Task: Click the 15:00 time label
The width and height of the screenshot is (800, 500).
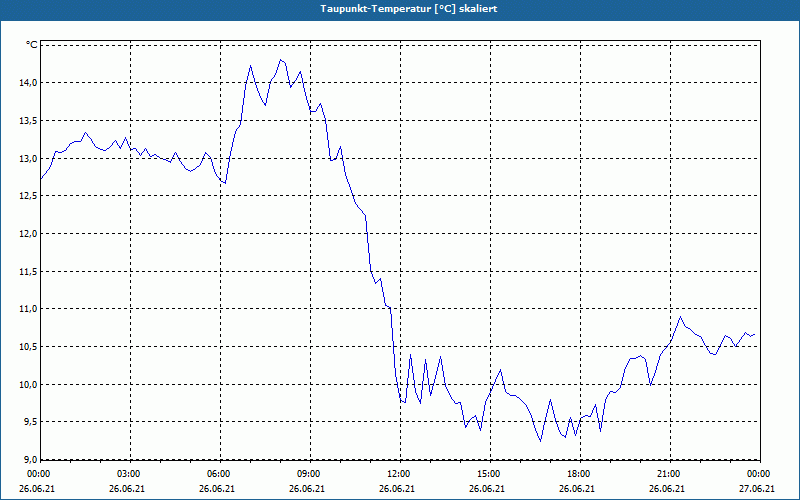Action: point(488,474)
